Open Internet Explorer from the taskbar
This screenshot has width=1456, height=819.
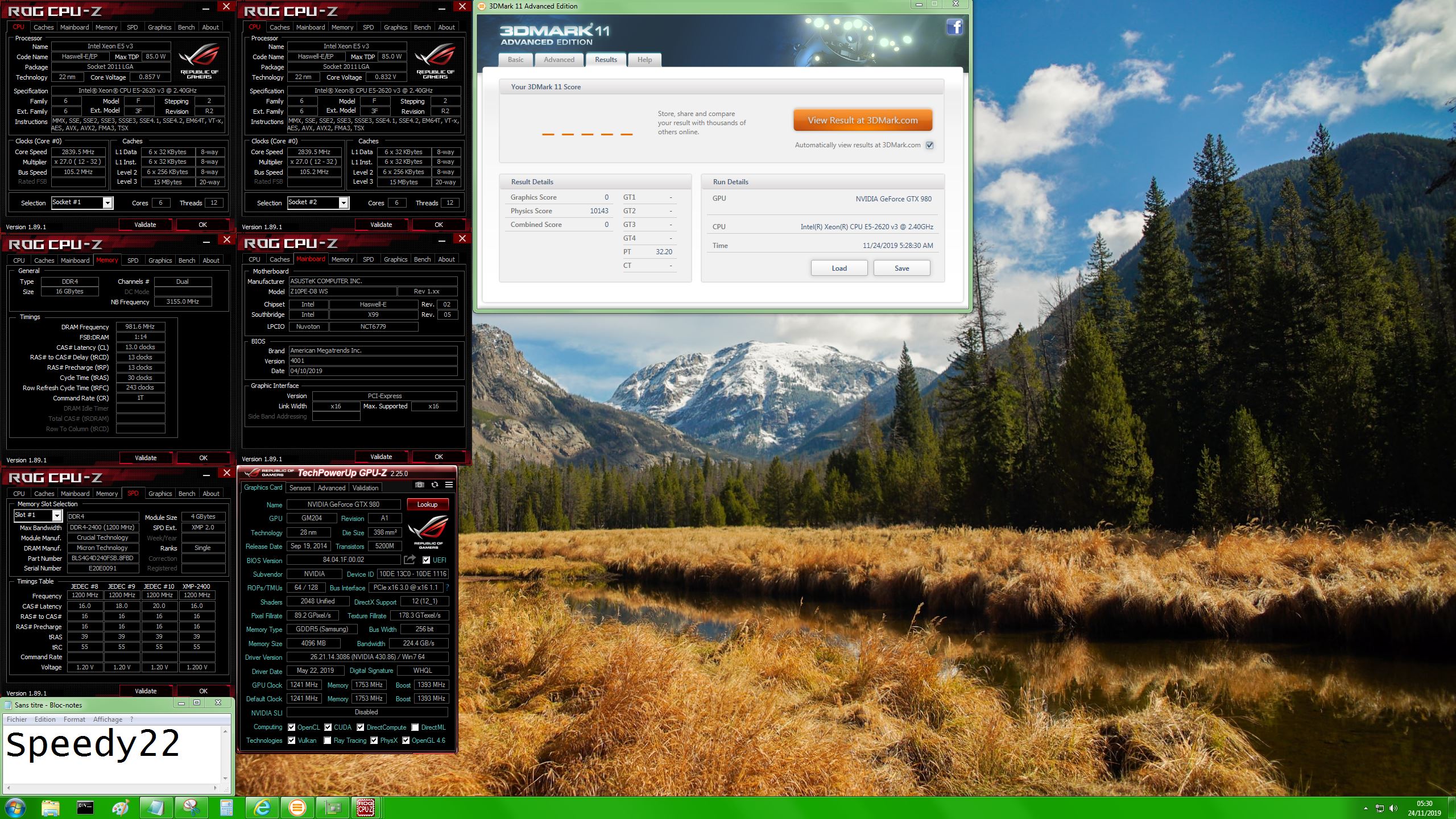point(262,808)
